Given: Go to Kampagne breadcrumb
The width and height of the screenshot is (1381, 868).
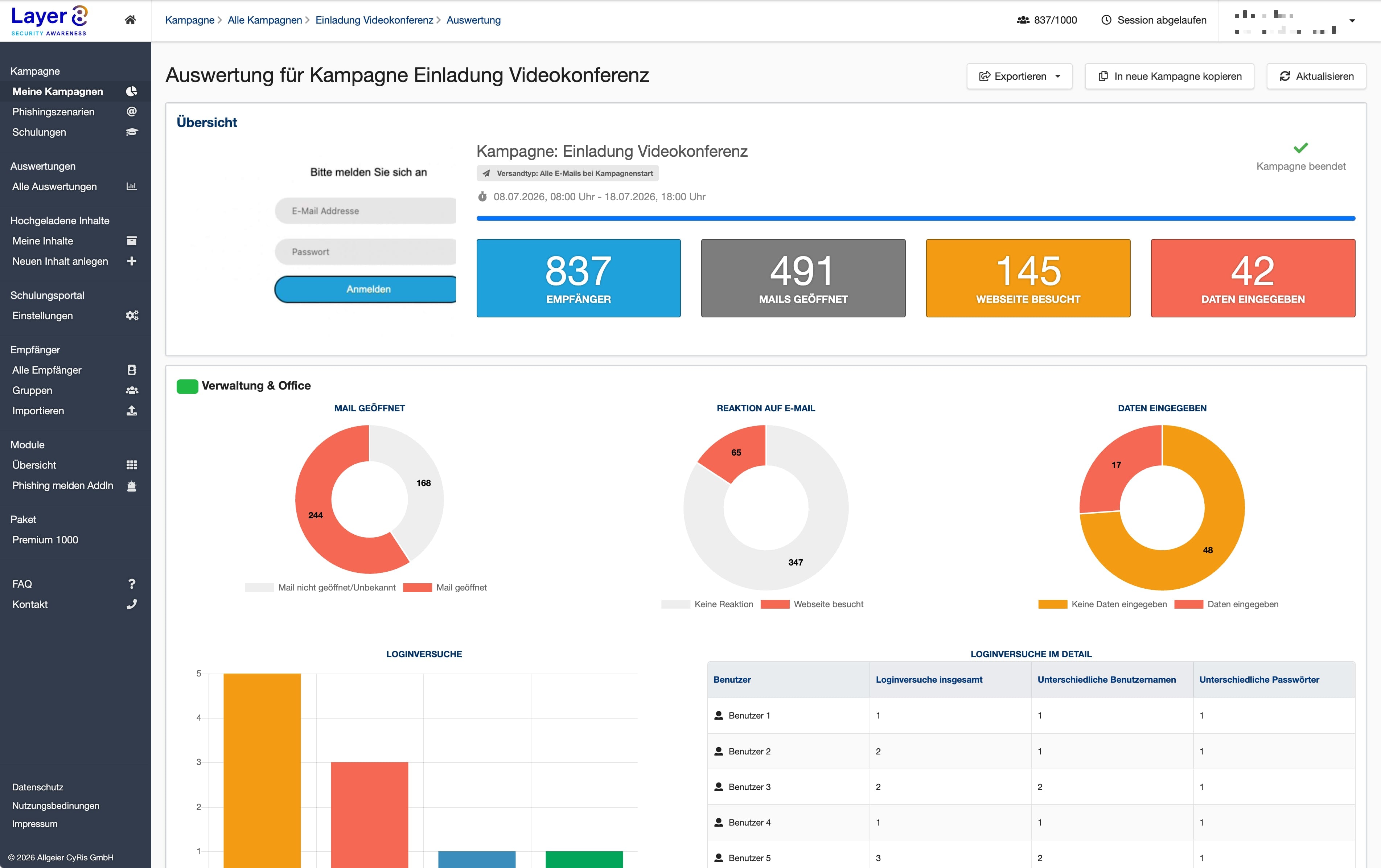Looking at the screenshot, I should (x=190, y=20).
